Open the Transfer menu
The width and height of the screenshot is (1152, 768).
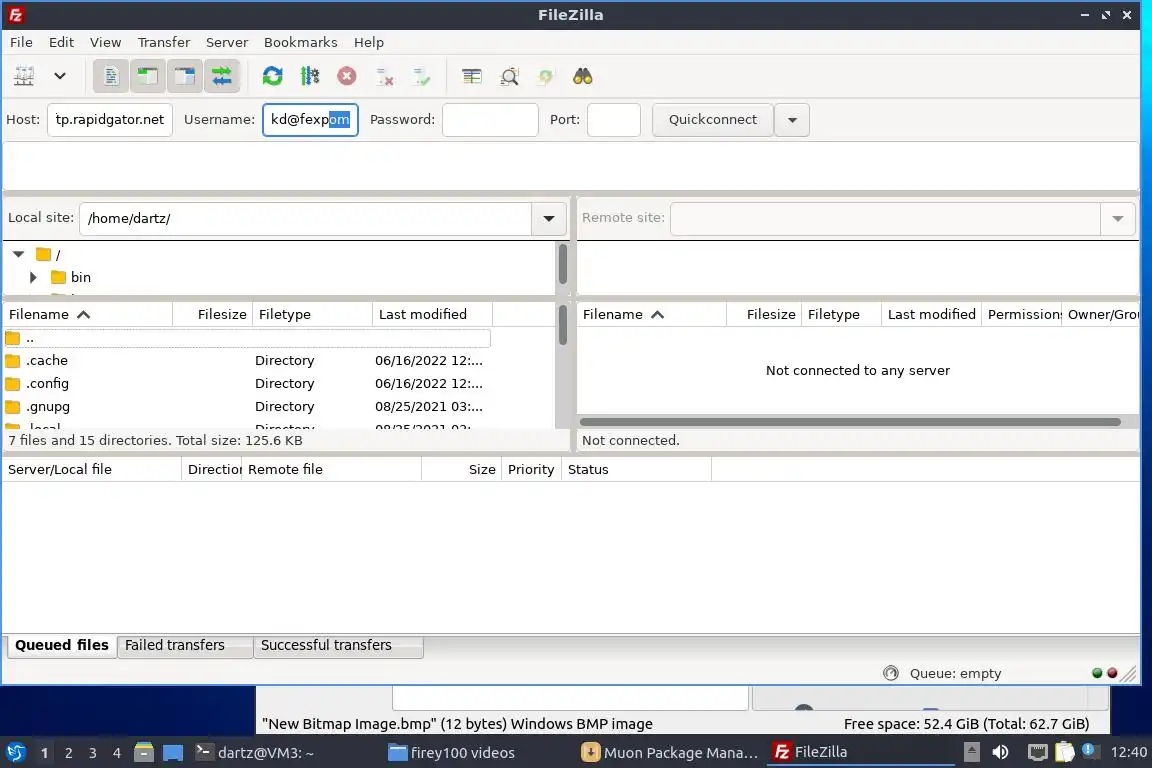pos(164,42)
